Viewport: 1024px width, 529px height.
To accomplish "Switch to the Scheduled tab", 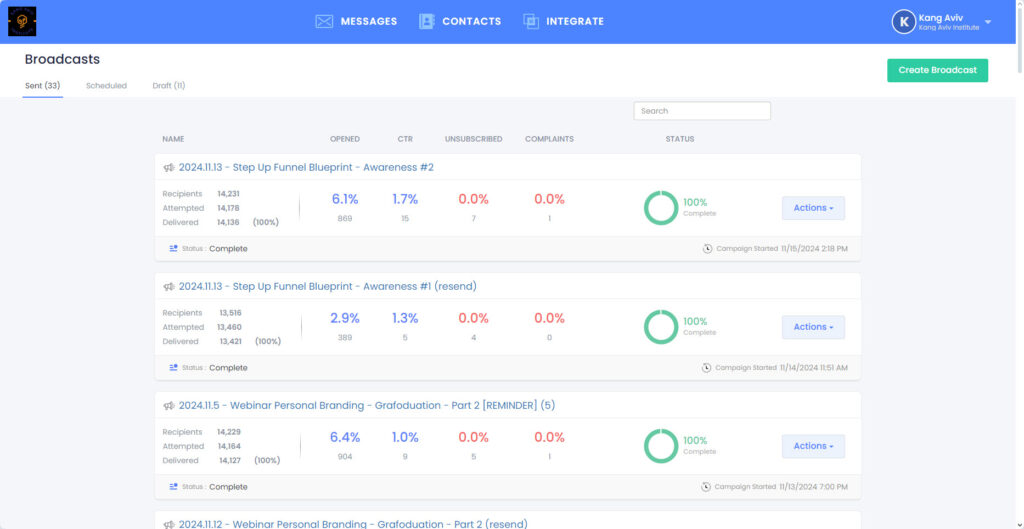I will [106, 86].
